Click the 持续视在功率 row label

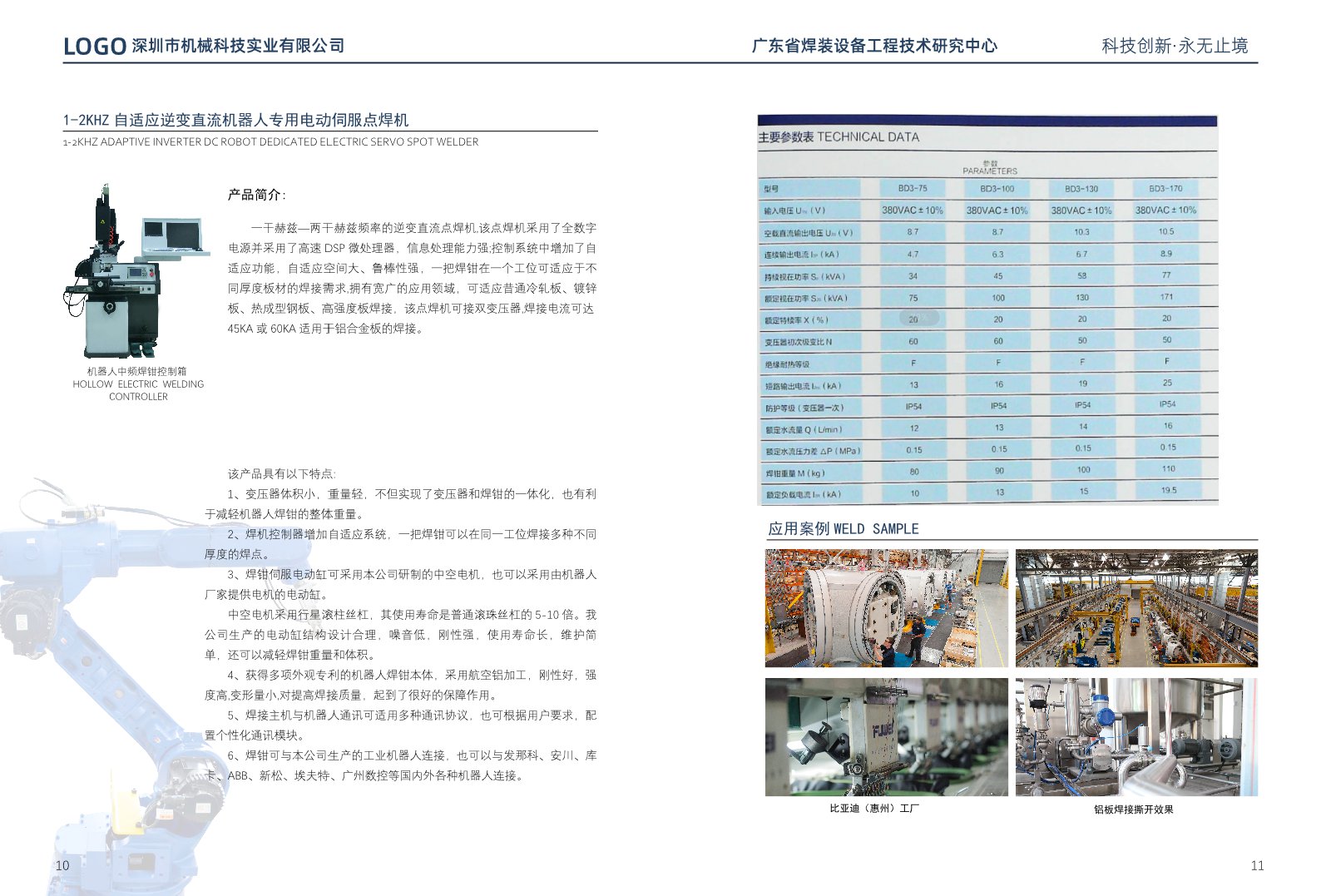click(x=804, y=277)
